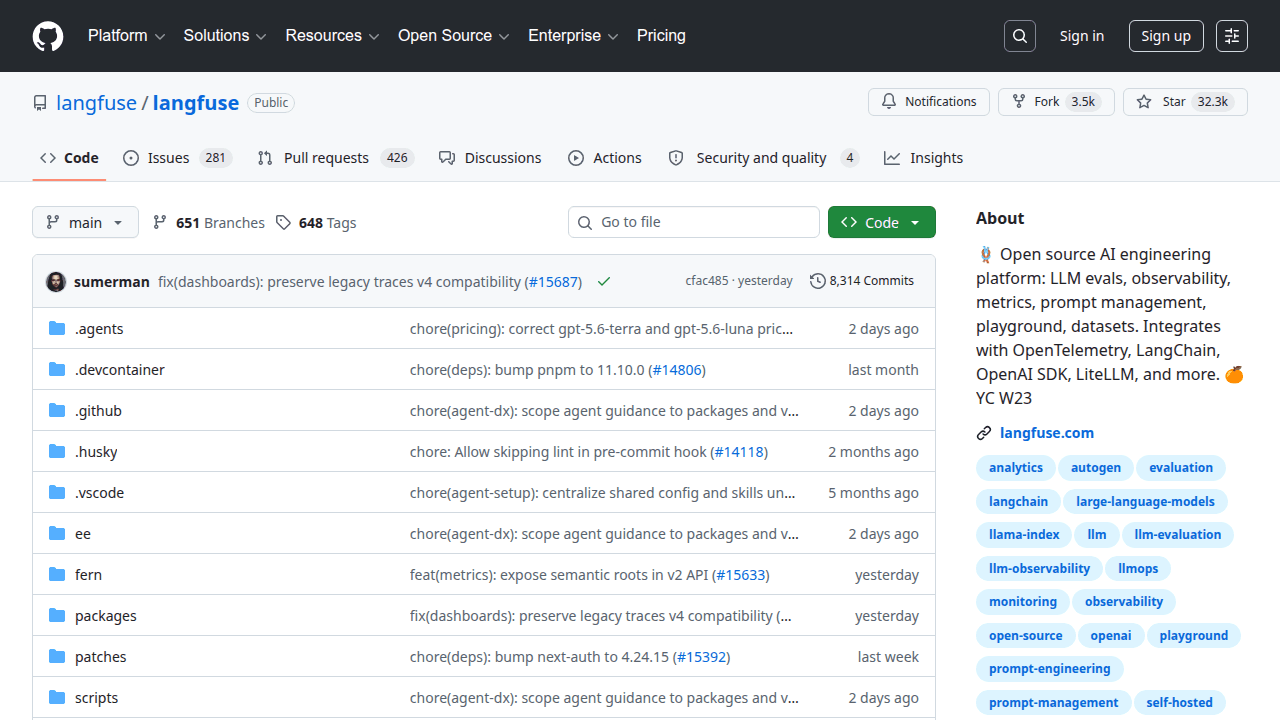This screenshot has width=1280, height=720.
Task: Open pull request #15687 link
Action: [553, 282]
